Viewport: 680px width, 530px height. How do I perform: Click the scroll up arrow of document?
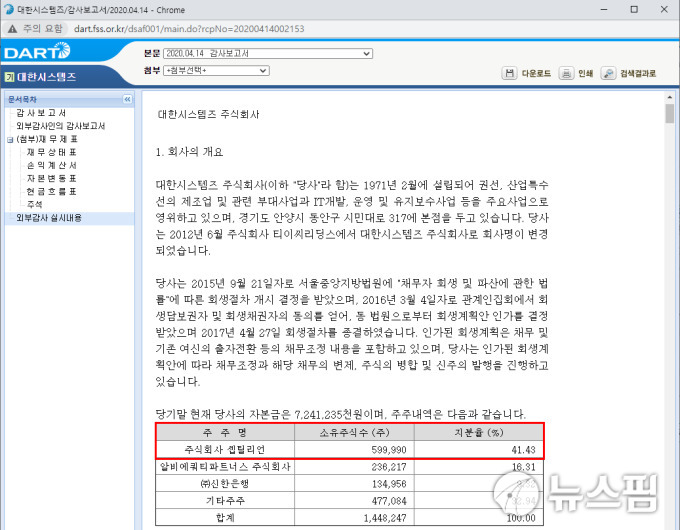point(670,98)
